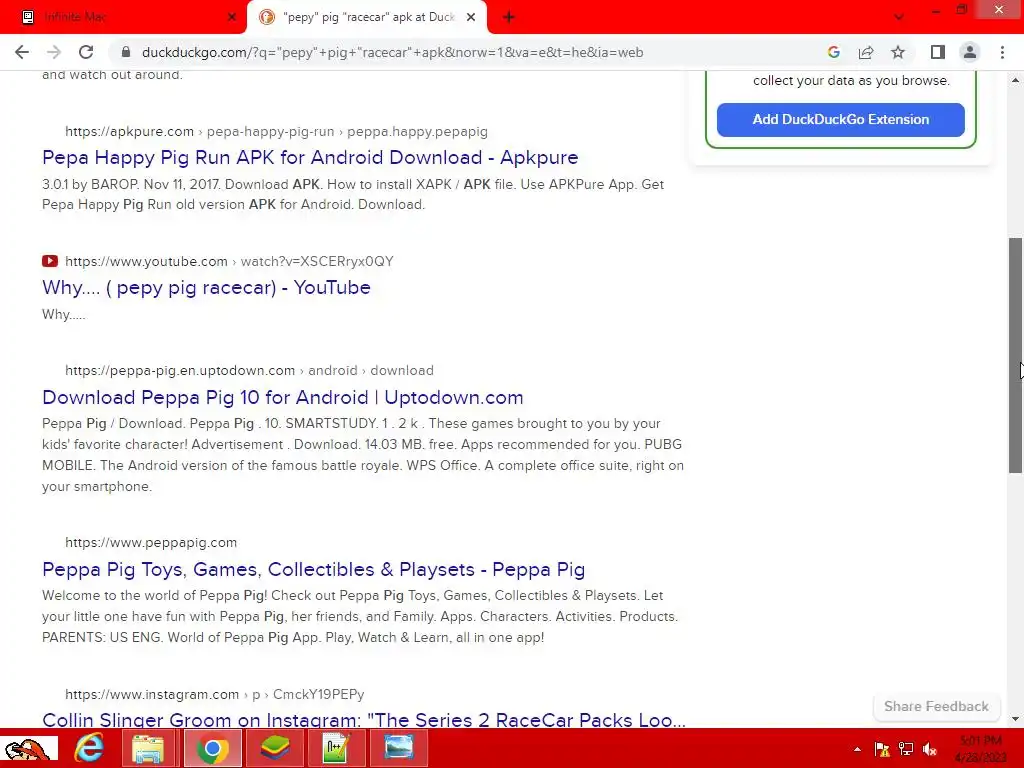Viewport: 1024px width, 768px height.
Task: Click the instagram.com result URL
Action: pyautogui.click(x=215, y=694)
